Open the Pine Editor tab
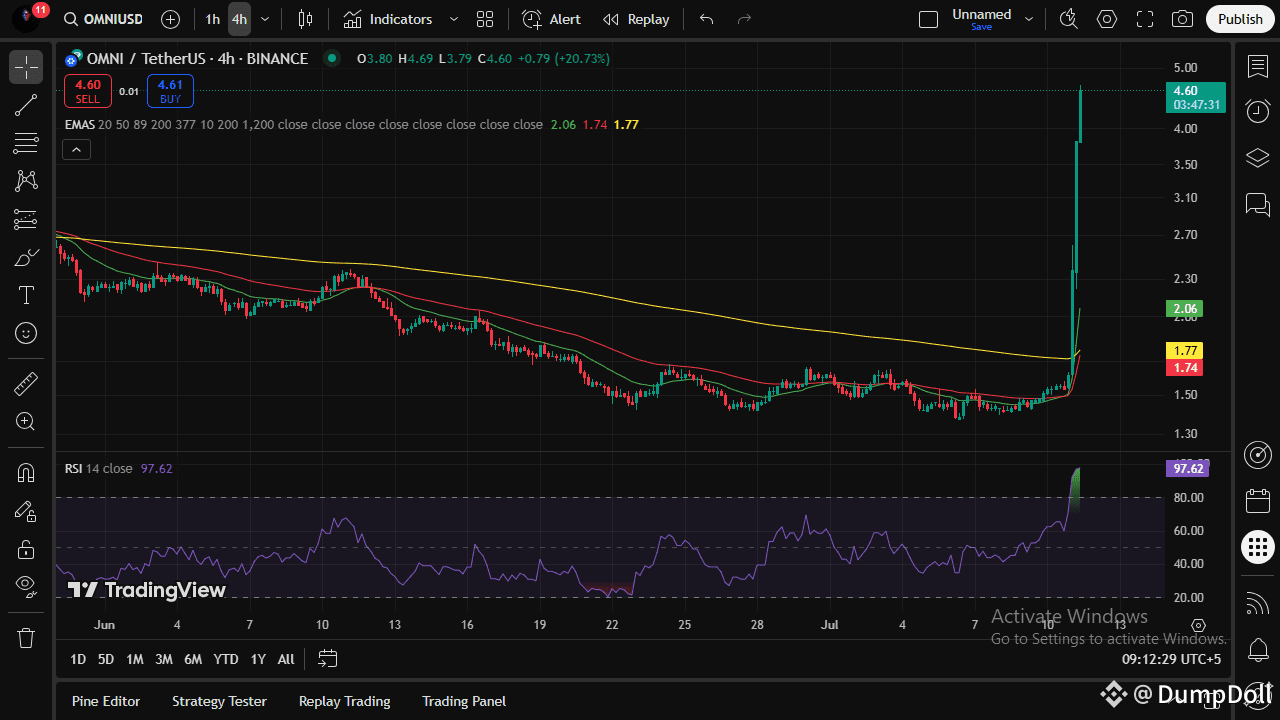The width and height of the screenshot is (1280, 720). click(x=106, y=701)
